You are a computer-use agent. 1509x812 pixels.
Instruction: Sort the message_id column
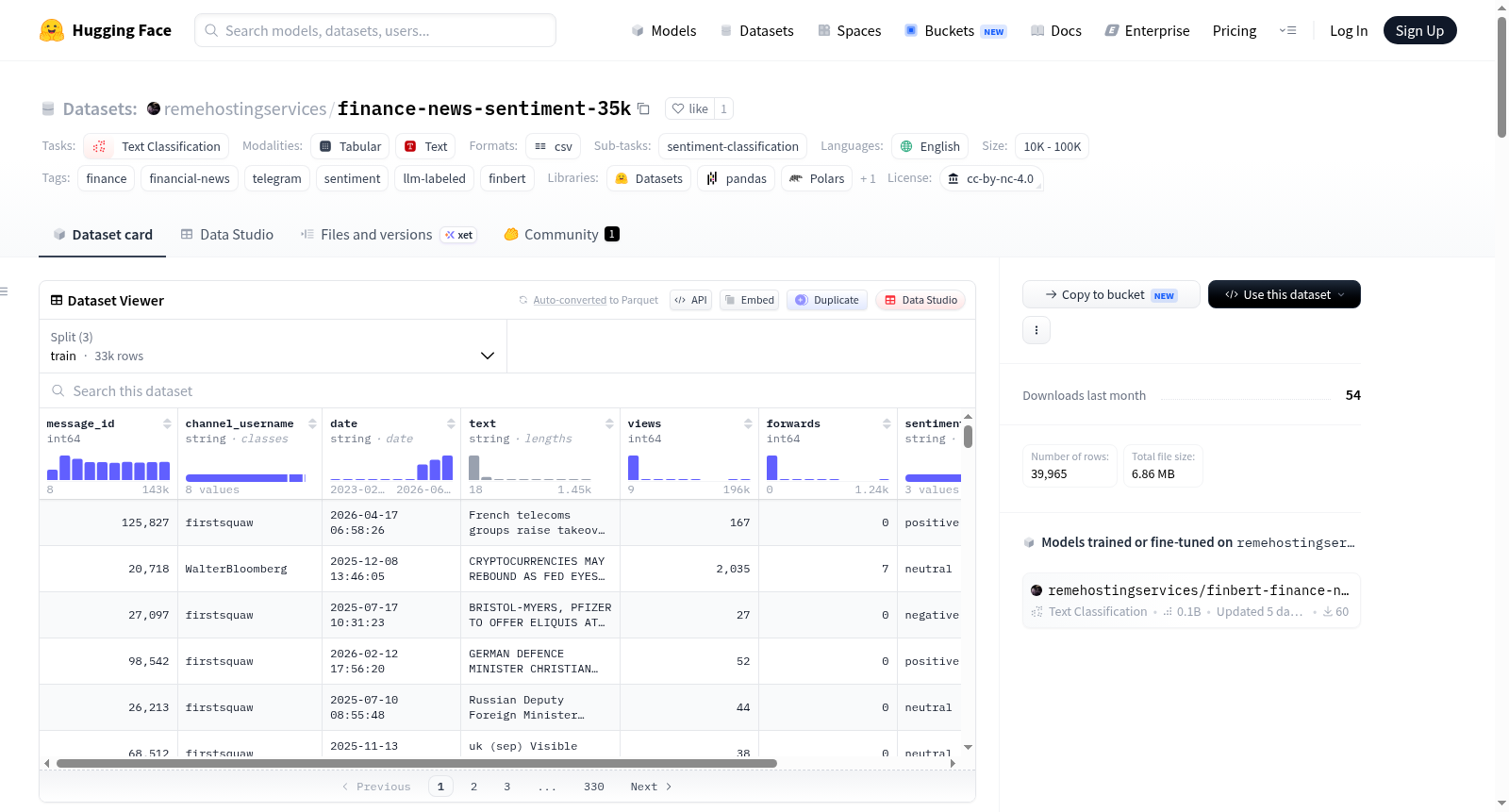tap(167, 423)
